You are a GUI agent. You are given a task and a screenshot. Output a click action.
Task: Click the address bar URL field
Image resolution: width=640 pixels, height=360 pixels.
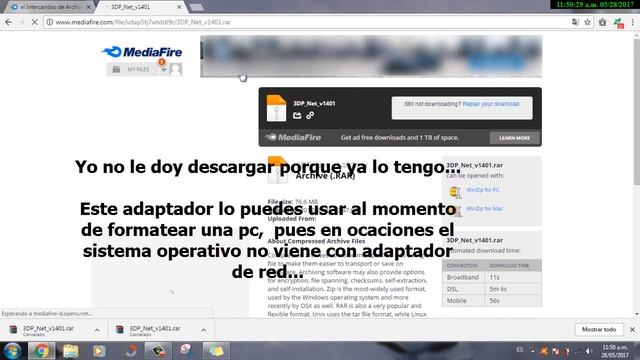[306, 22]
